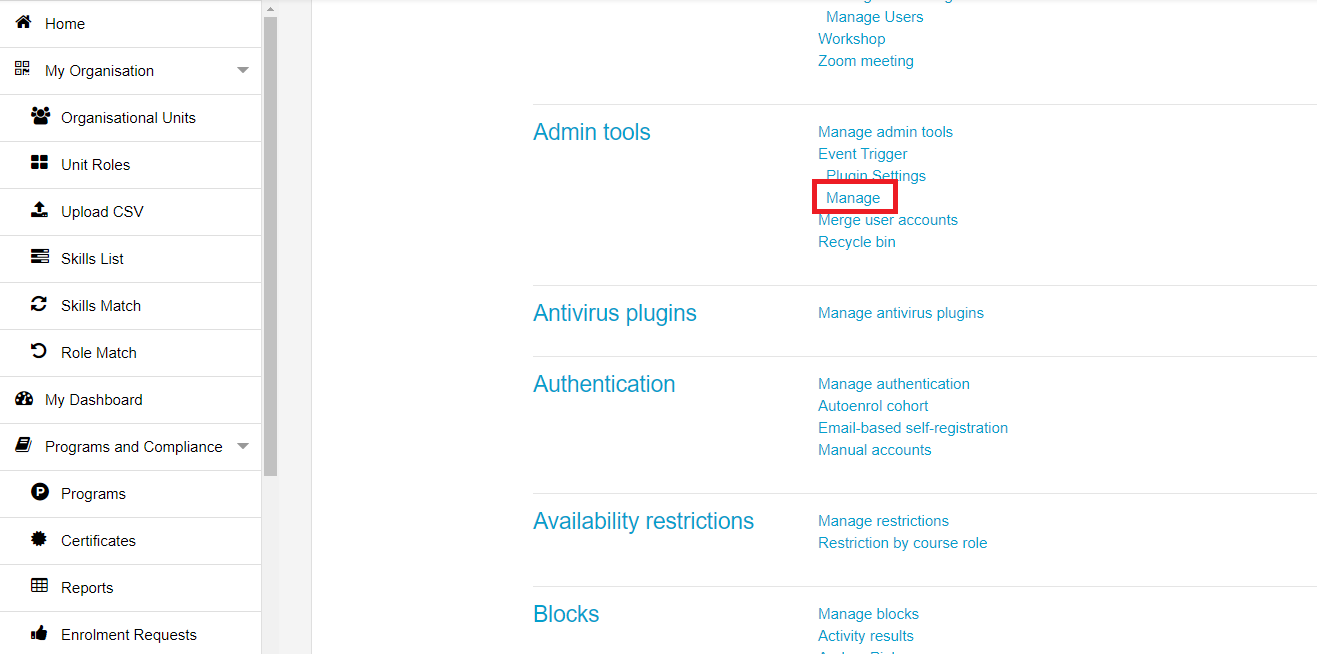The image size is (1317, 654).
Task: Open the Manage link under Plugin Settings
Action: coord(853,198)
